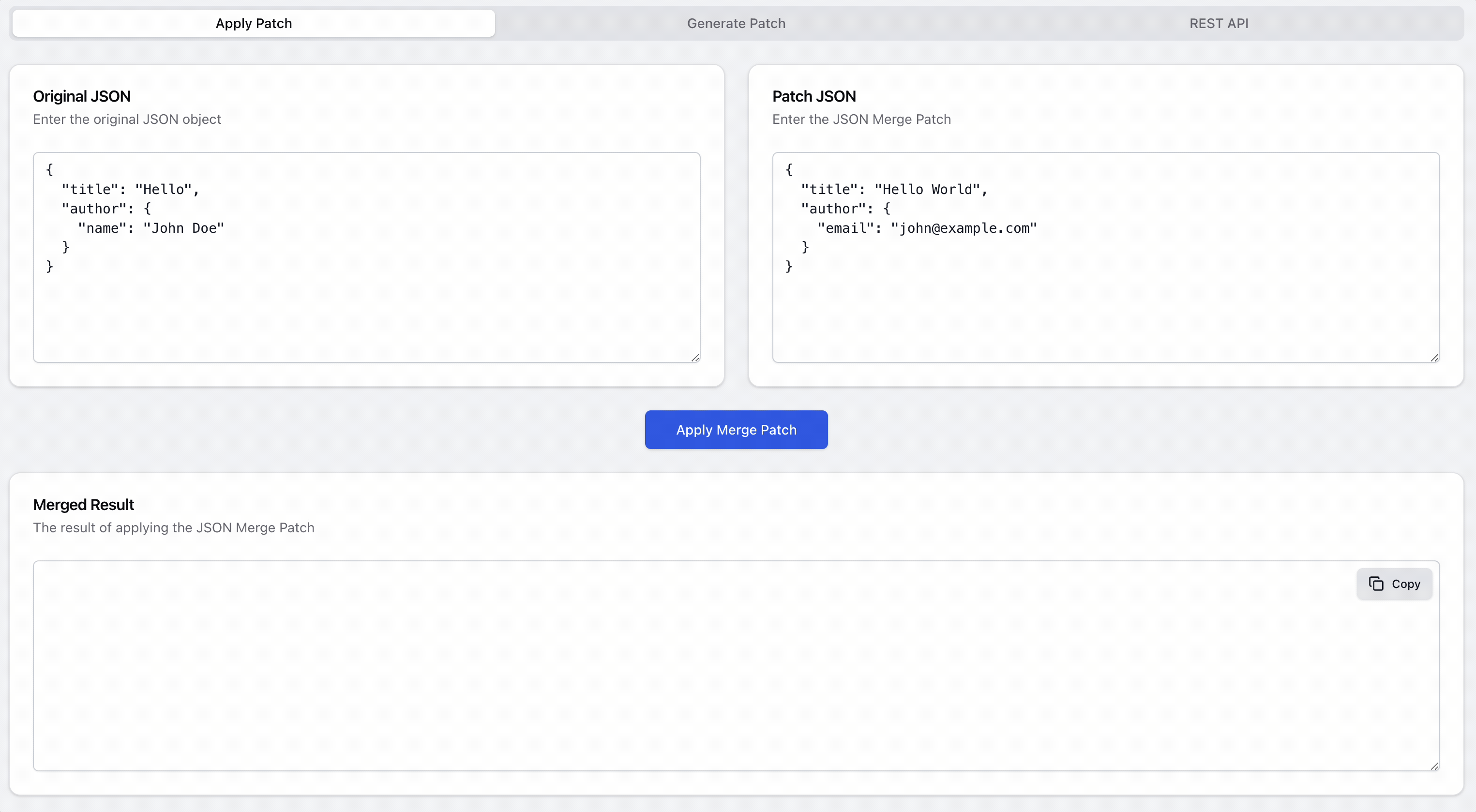Image resolution: width=1476 pixels, height=812 pixels.
Task: Click the "John Doe" name value text
Action: (183, 227)
